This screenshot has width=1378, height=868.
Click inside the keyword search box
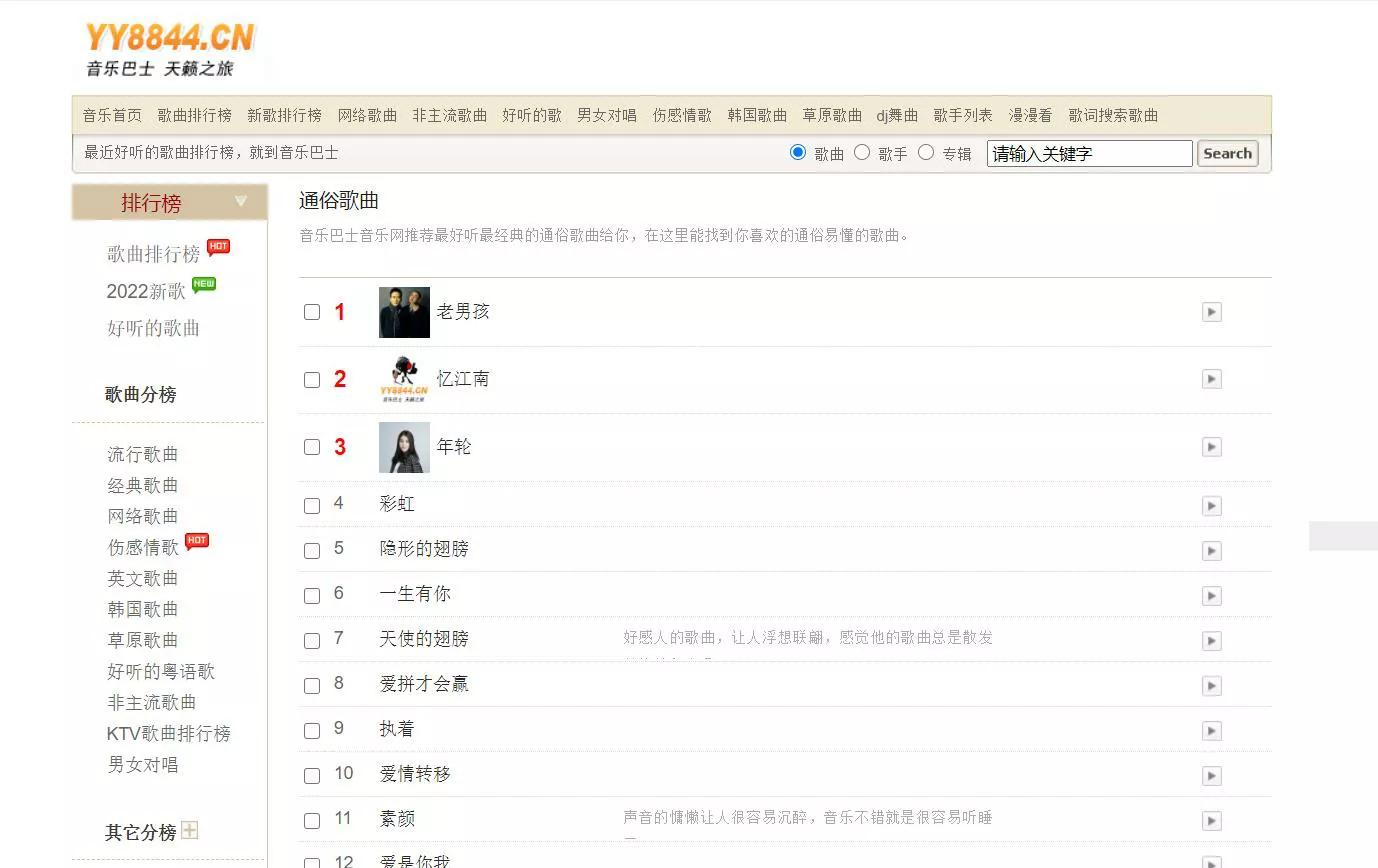coord(1088,153)
